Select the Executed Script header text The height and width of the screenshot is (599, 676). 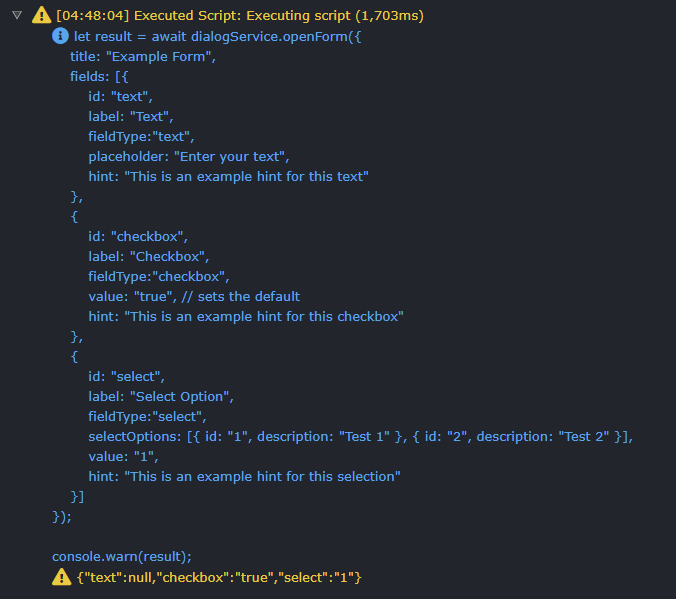pos(240,16)
